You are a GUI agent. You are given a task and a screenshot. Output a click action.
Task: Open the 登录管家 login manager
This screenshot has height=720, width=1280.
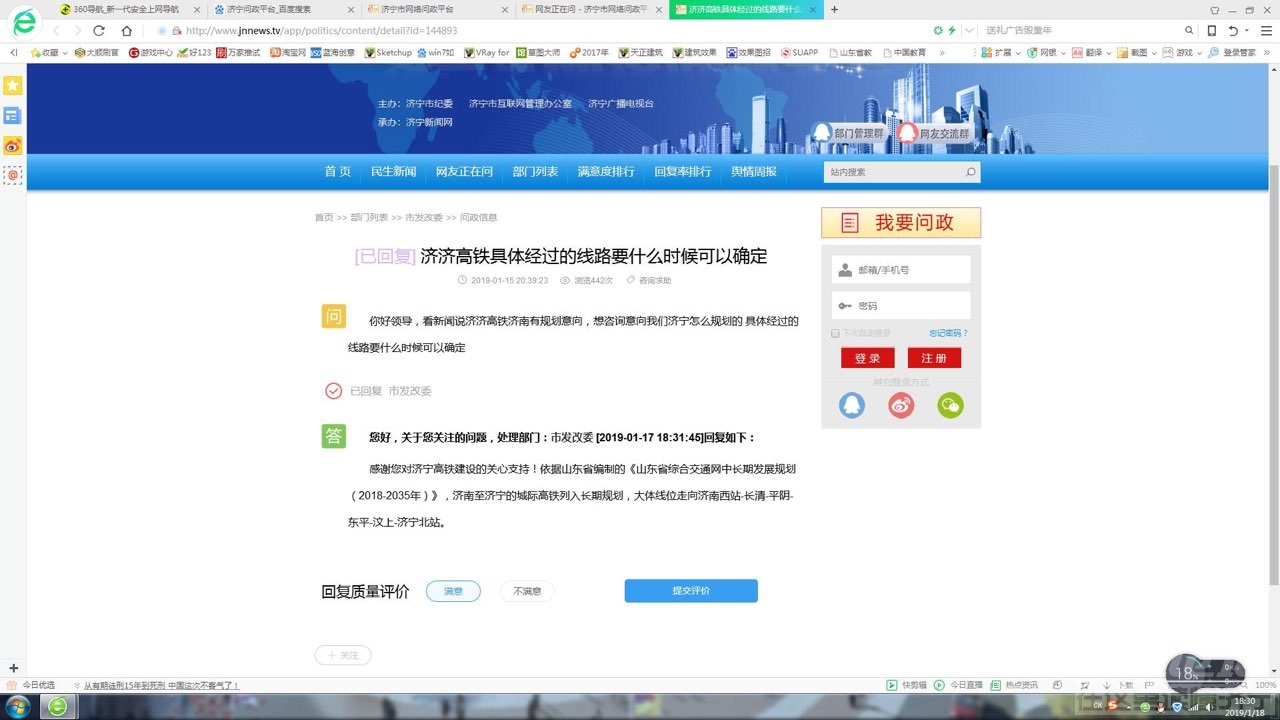click(1233, 52)
